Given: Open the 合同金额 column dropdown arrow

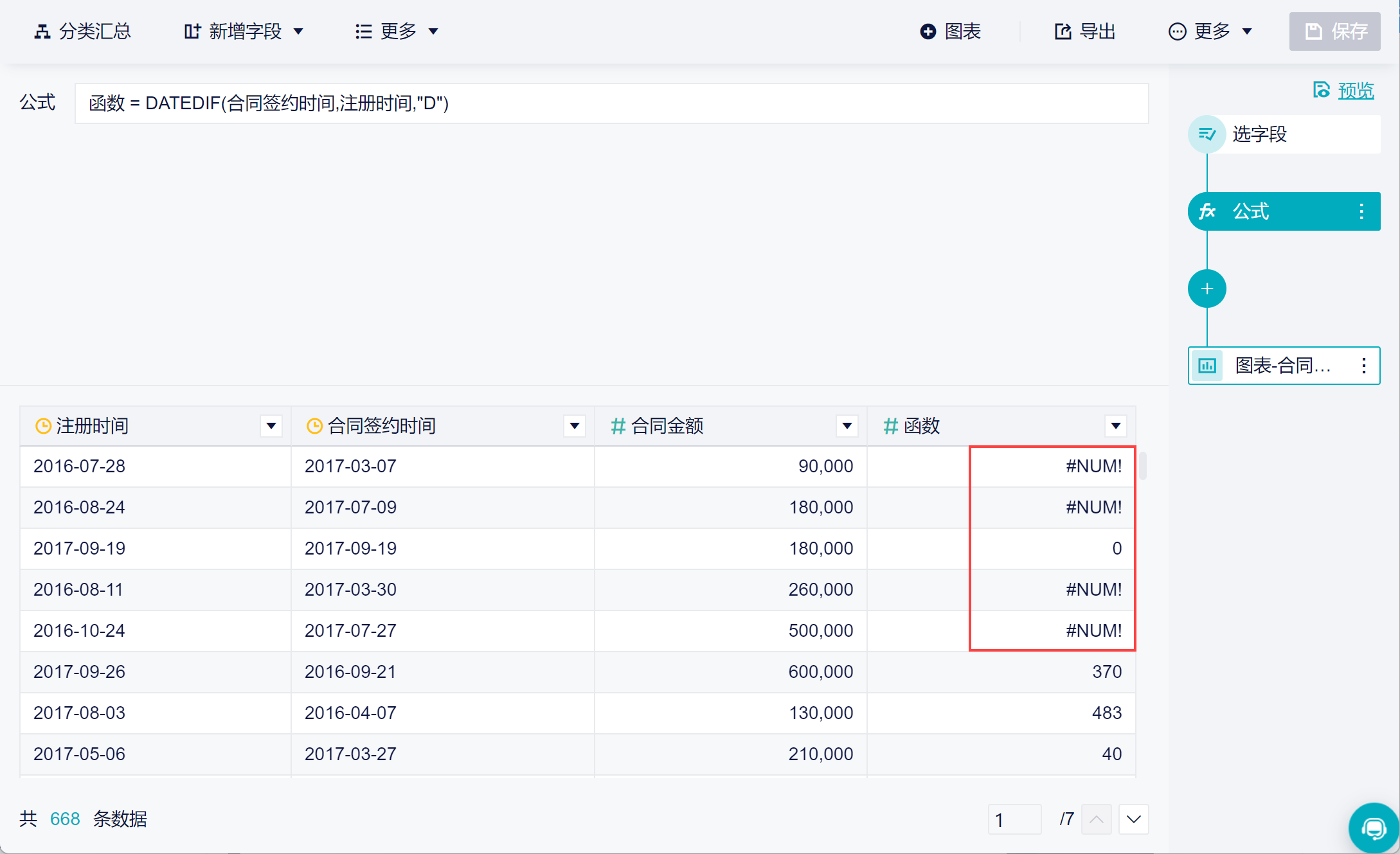Looking at the screenshot, I should click(x=847, y=426).
